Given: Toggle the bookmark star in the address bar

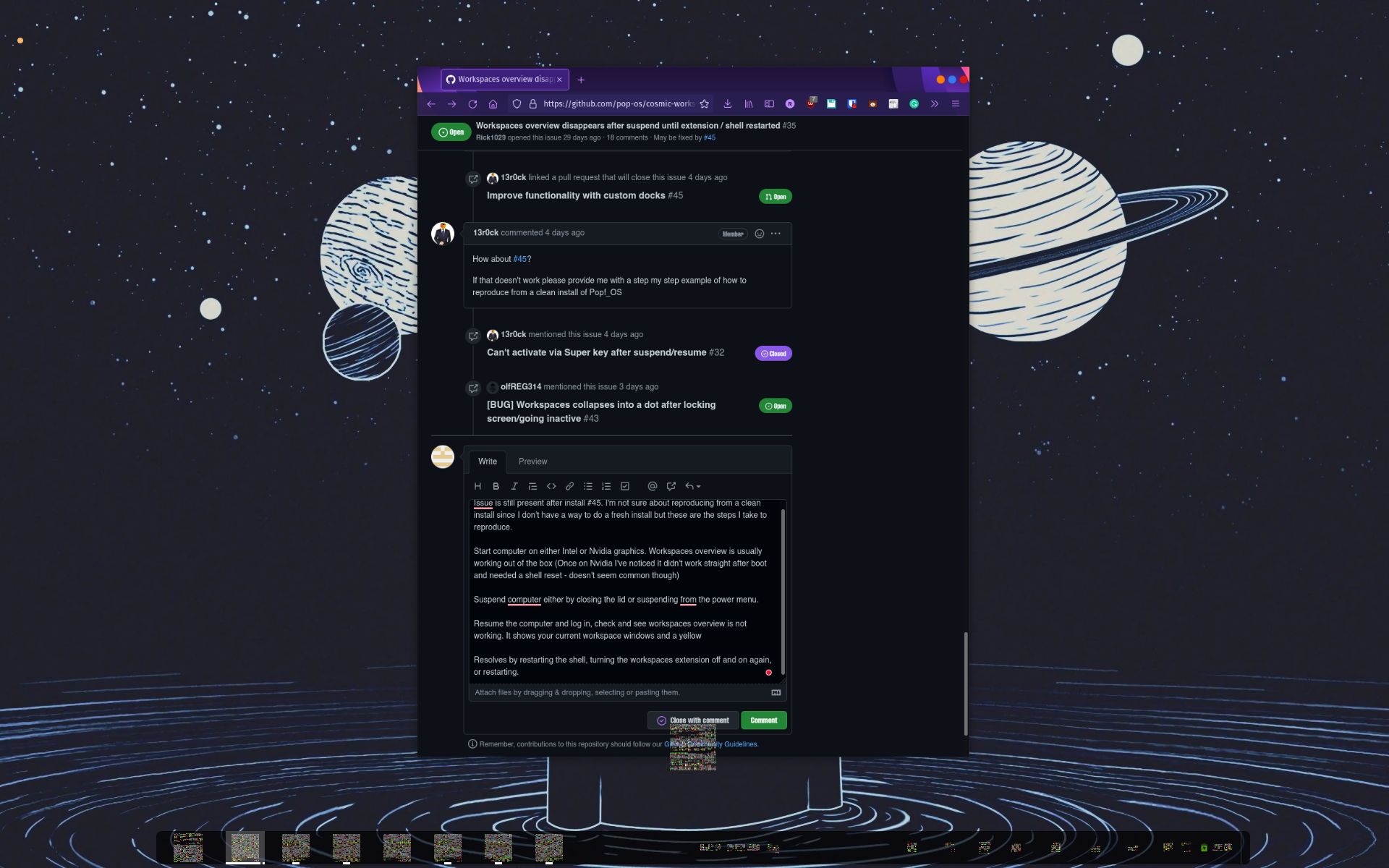Looking at the screenshot, I should [x=704, y=103].
